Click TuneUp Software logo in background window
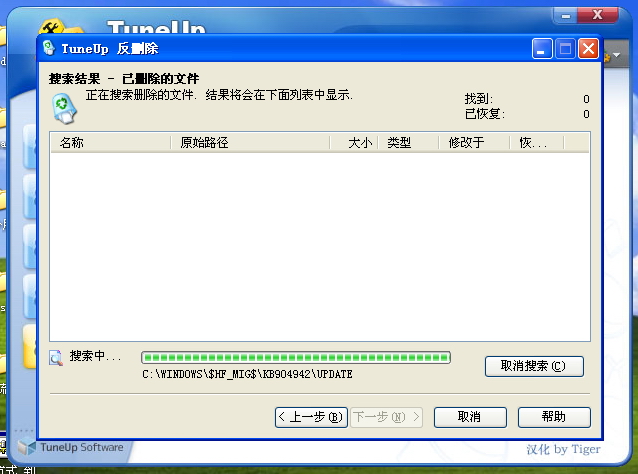The width and height of the screenshot is (638, 474). click(71, 447)
